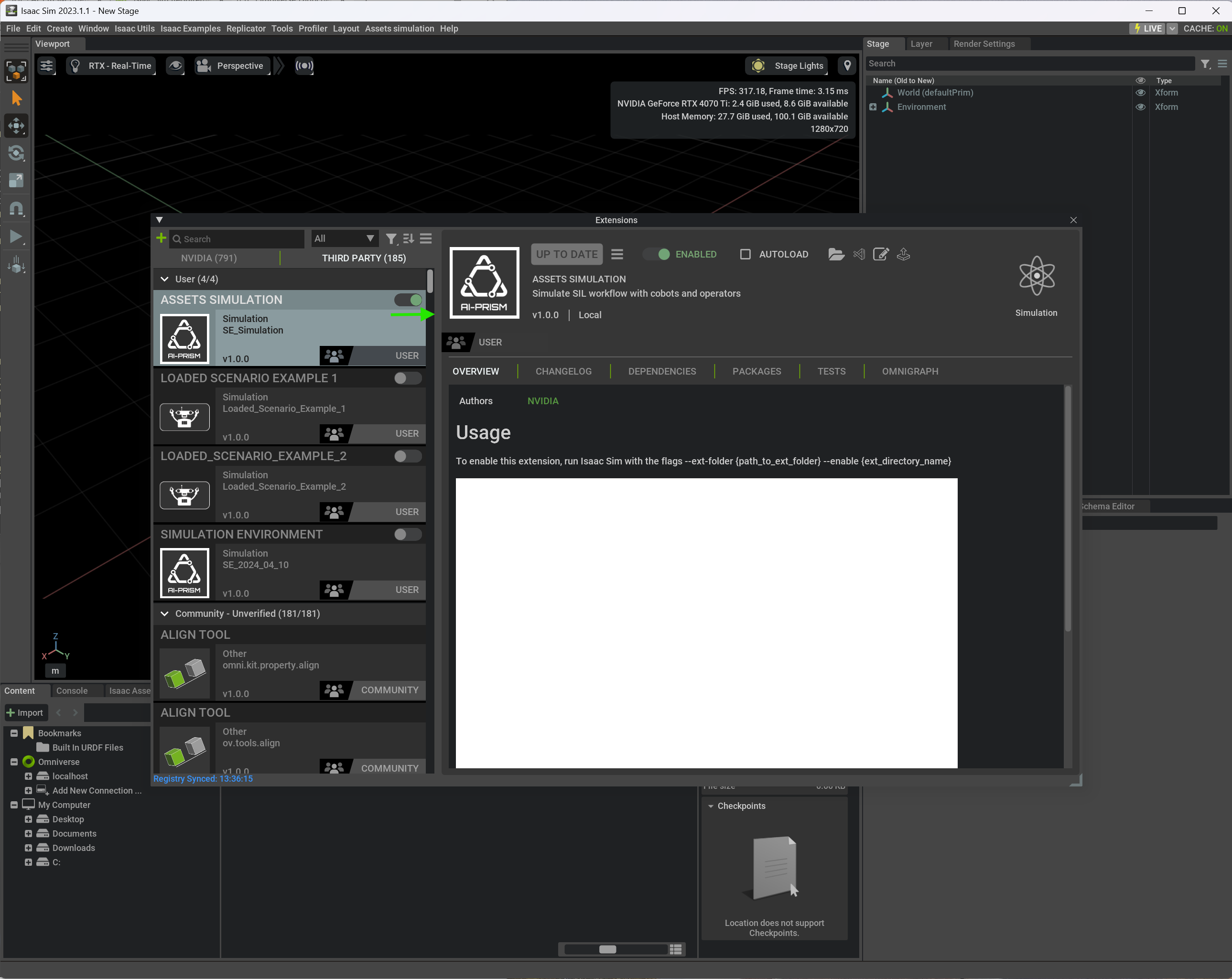Open viewport eye visibility settings
Viewport: 1232px width, 979px height.
coord(175,65)
